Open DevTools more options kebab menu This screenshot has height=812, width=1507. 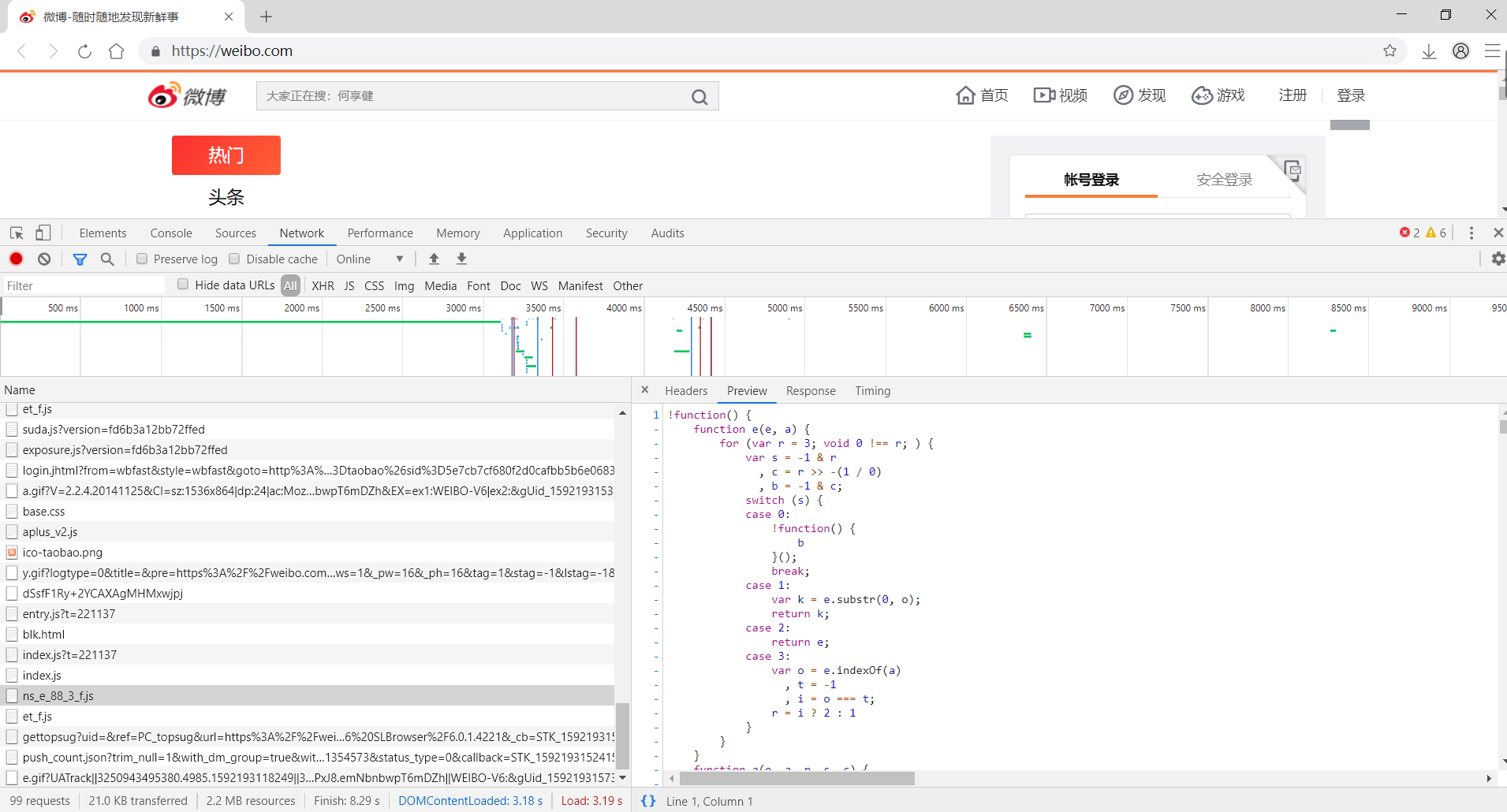pos(1472,233)
